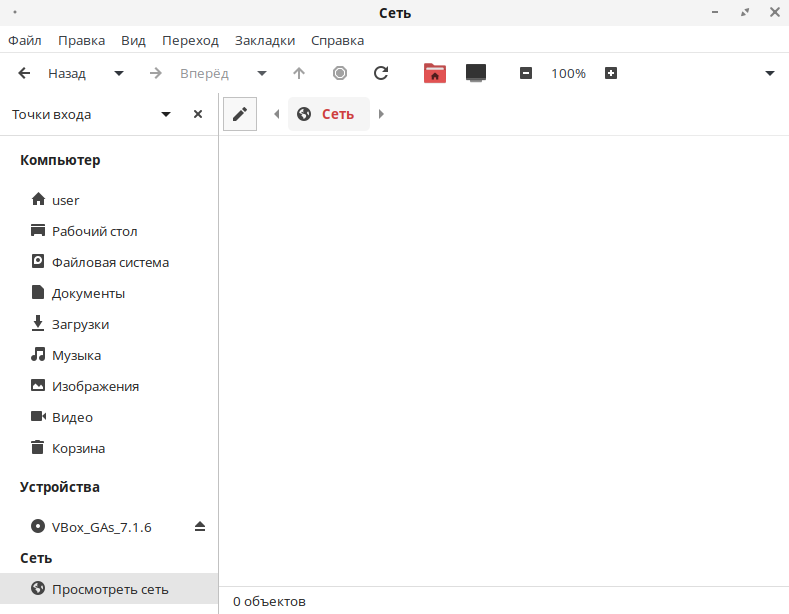Viewport: 789px width, 614px height.
Task: Open the back history dropdown arrow
Action: point(119,73)
